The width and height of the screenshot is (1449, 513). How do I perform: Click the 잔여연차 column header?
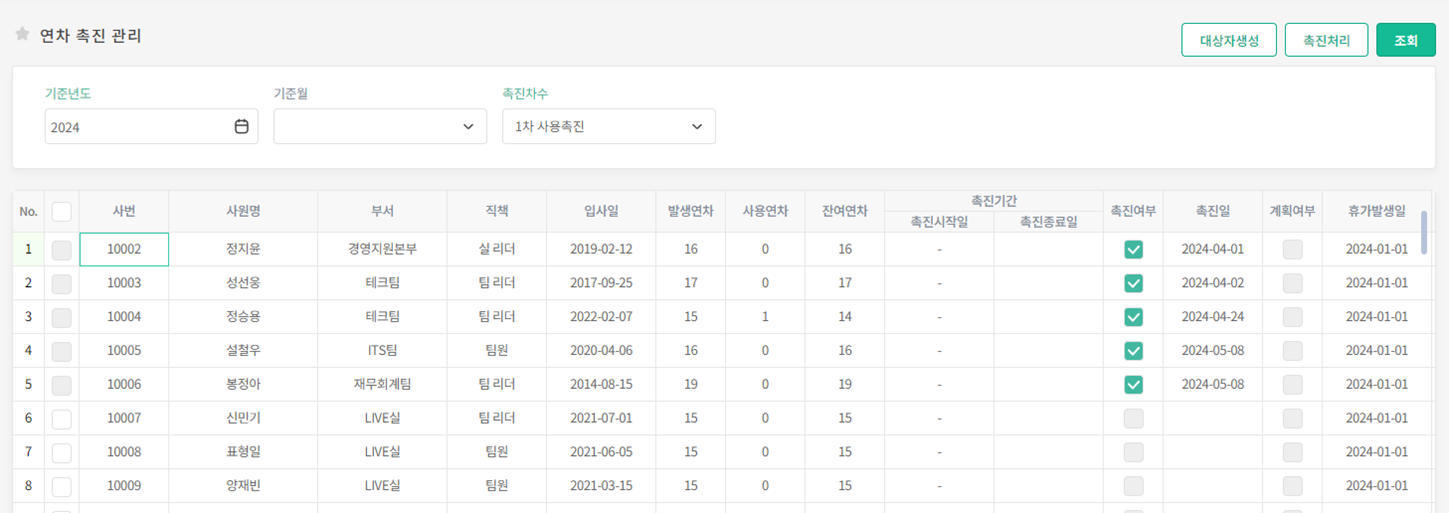(845, 211)
